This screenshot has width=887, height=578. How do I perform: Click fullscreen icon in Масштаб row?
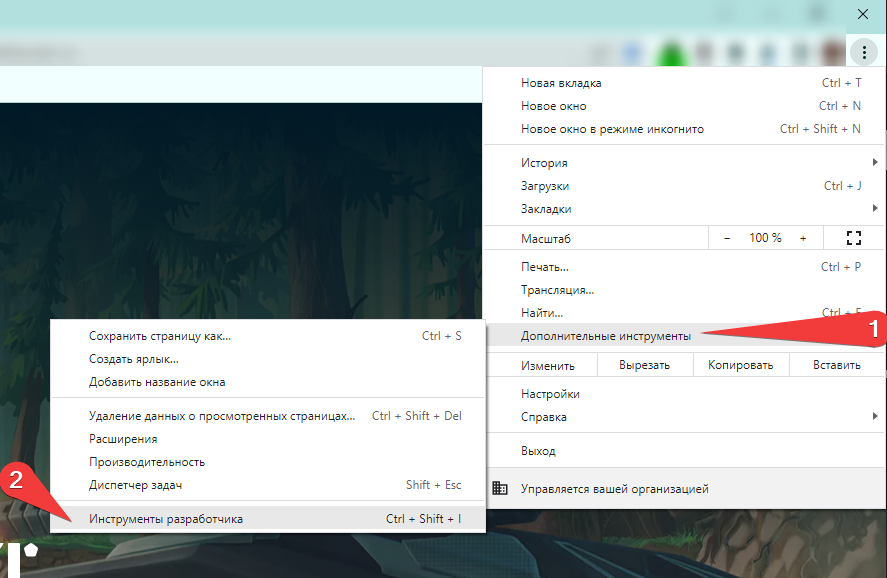coord(854,238)
